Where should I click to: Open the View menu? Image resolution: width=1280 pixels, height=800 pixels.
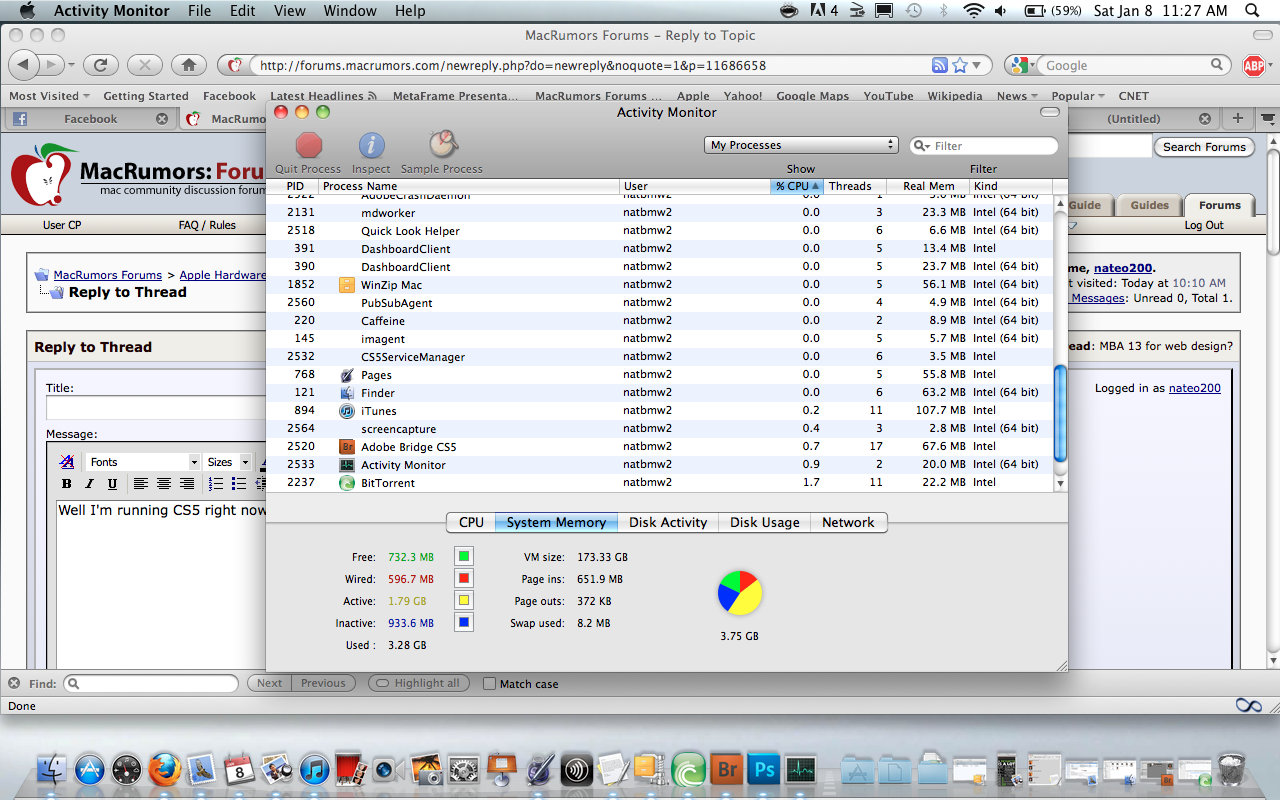(290, 11)
